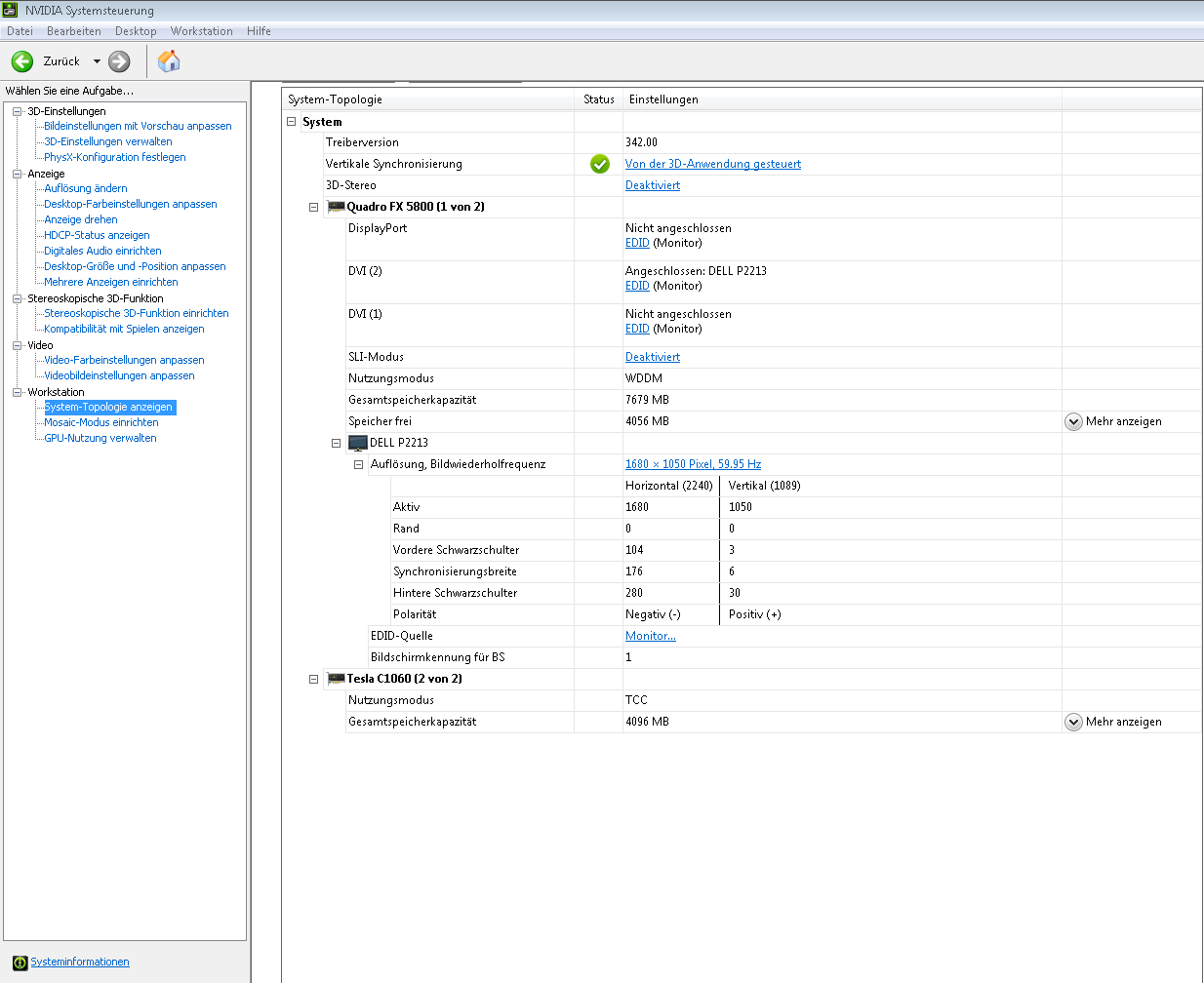Viewport: 1204px width, 983px height.
Task: Click the Gesamtspeicherkapazität value 7679 MB
Action: click(648, 400)
